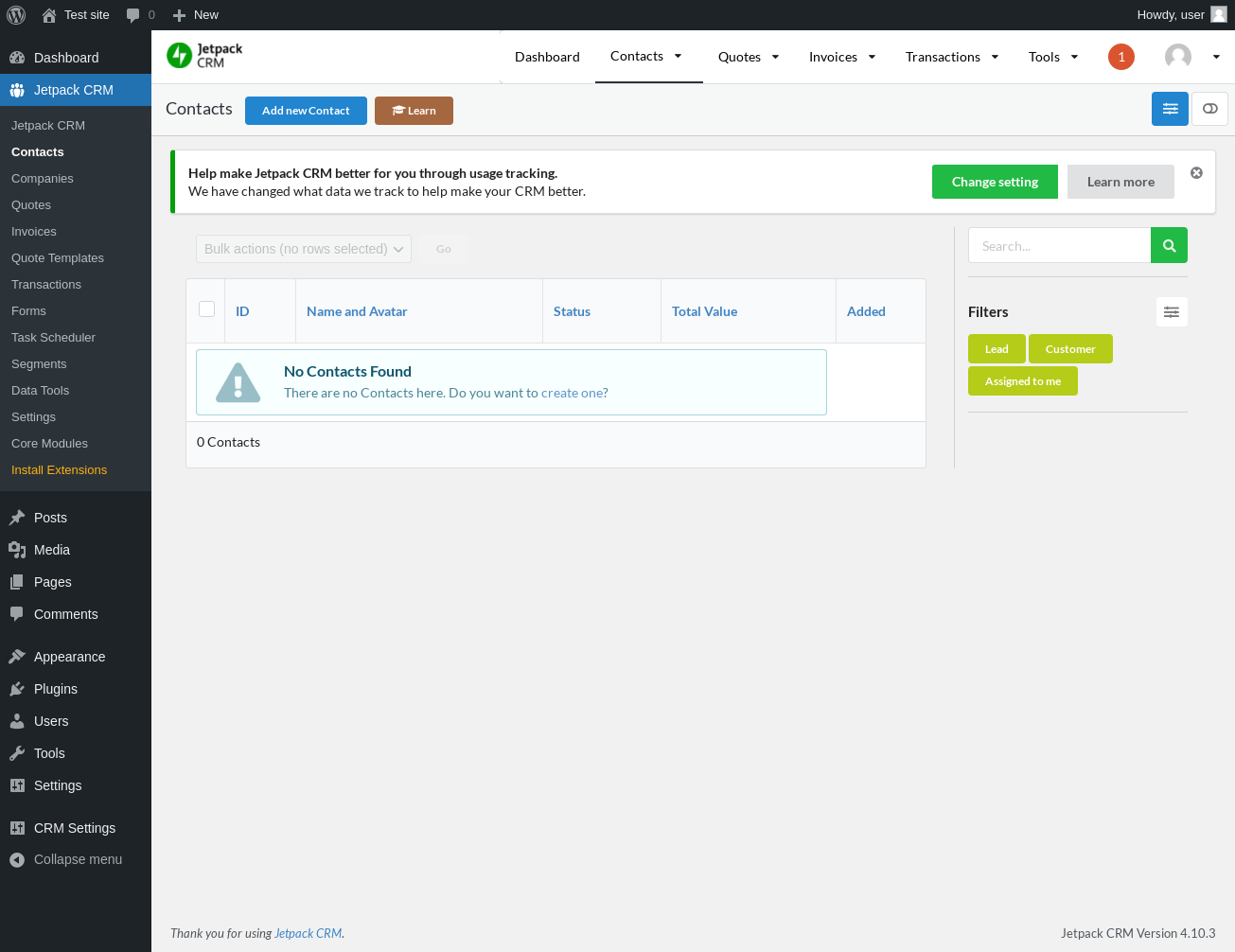Go to Task Scheduler in sidebar
The width and height of the screenshot is (1235, 952).
(x=53, y=338)
